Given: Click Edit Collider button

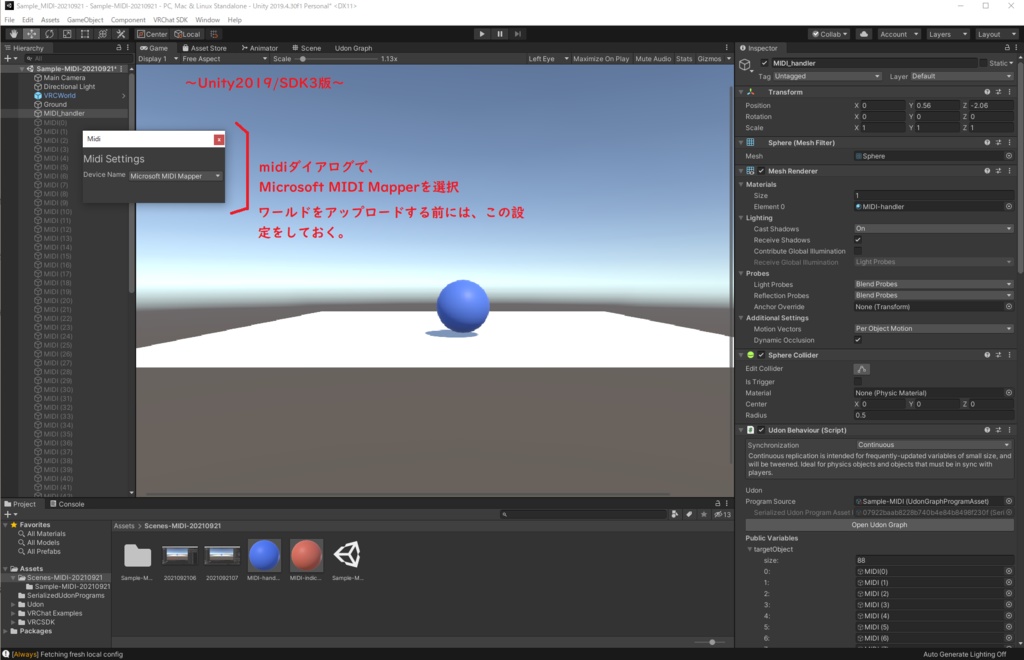Looking at the screenshot, I should pyautogui.click(x=861, y=369).
